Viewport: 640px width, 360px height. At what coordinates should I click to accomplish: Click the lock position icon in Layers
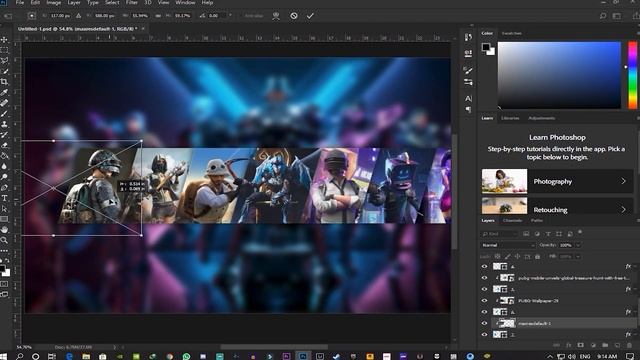click(518, 256)
